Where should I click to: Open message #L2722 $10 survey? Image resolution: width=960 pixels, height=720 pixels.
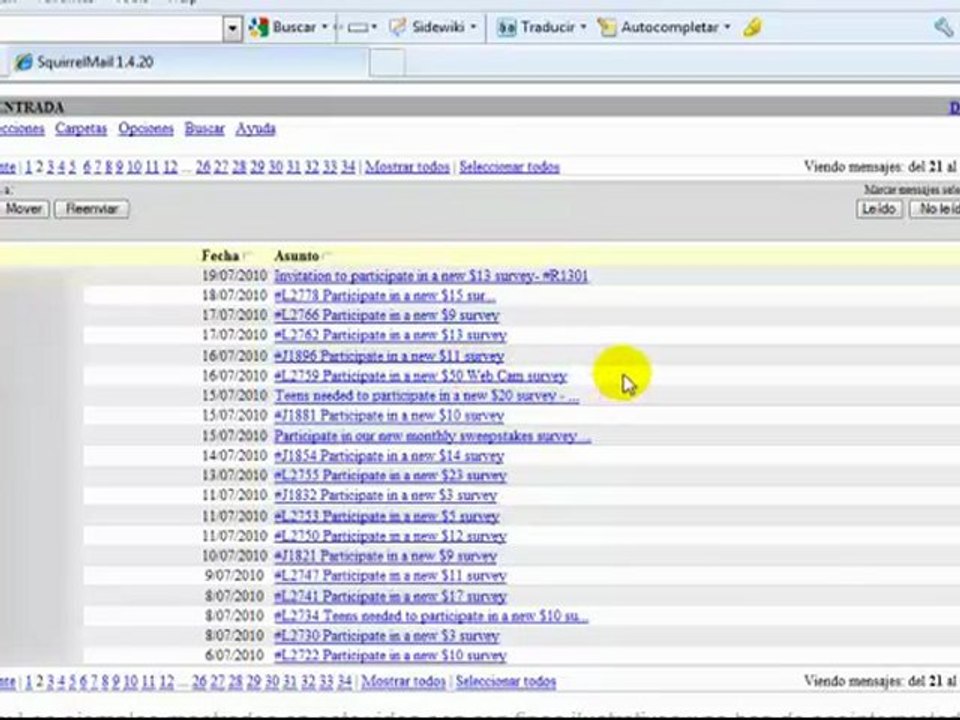tap(390, 656)
